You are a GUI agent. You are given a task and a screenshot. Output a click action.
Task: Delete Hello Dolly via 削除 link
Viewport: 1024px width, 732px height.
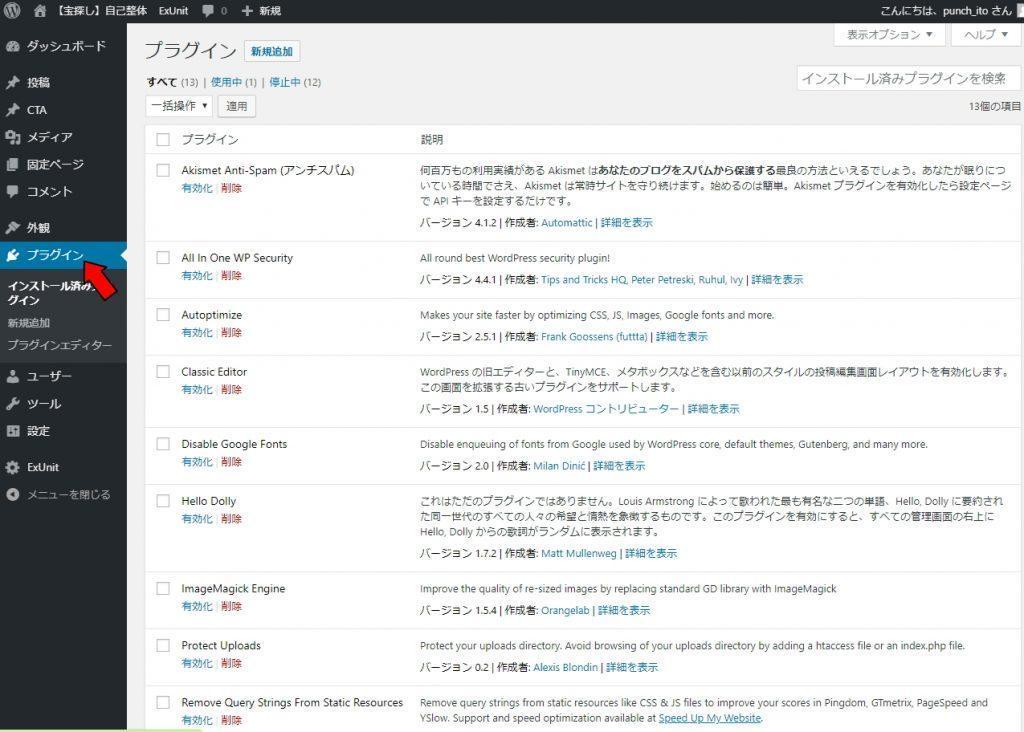coord(231,518)
